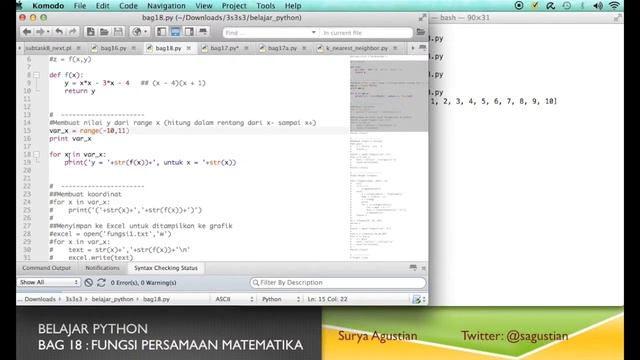Open the Notifications tab
The height and width of the screenshot is (360, 640).
click(102, 268)
